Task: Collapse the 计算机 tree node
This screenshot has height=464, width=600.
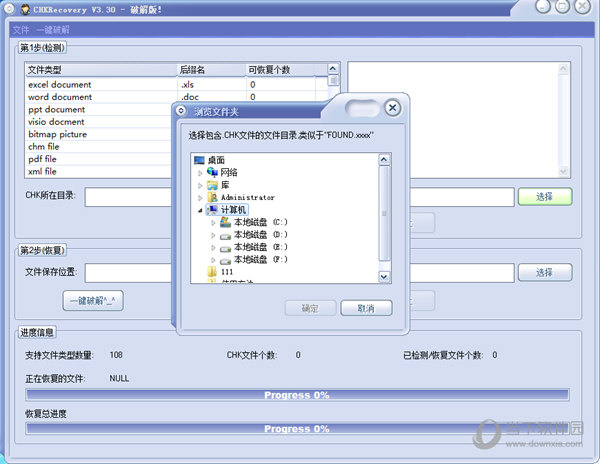Action: coord(200,210)
